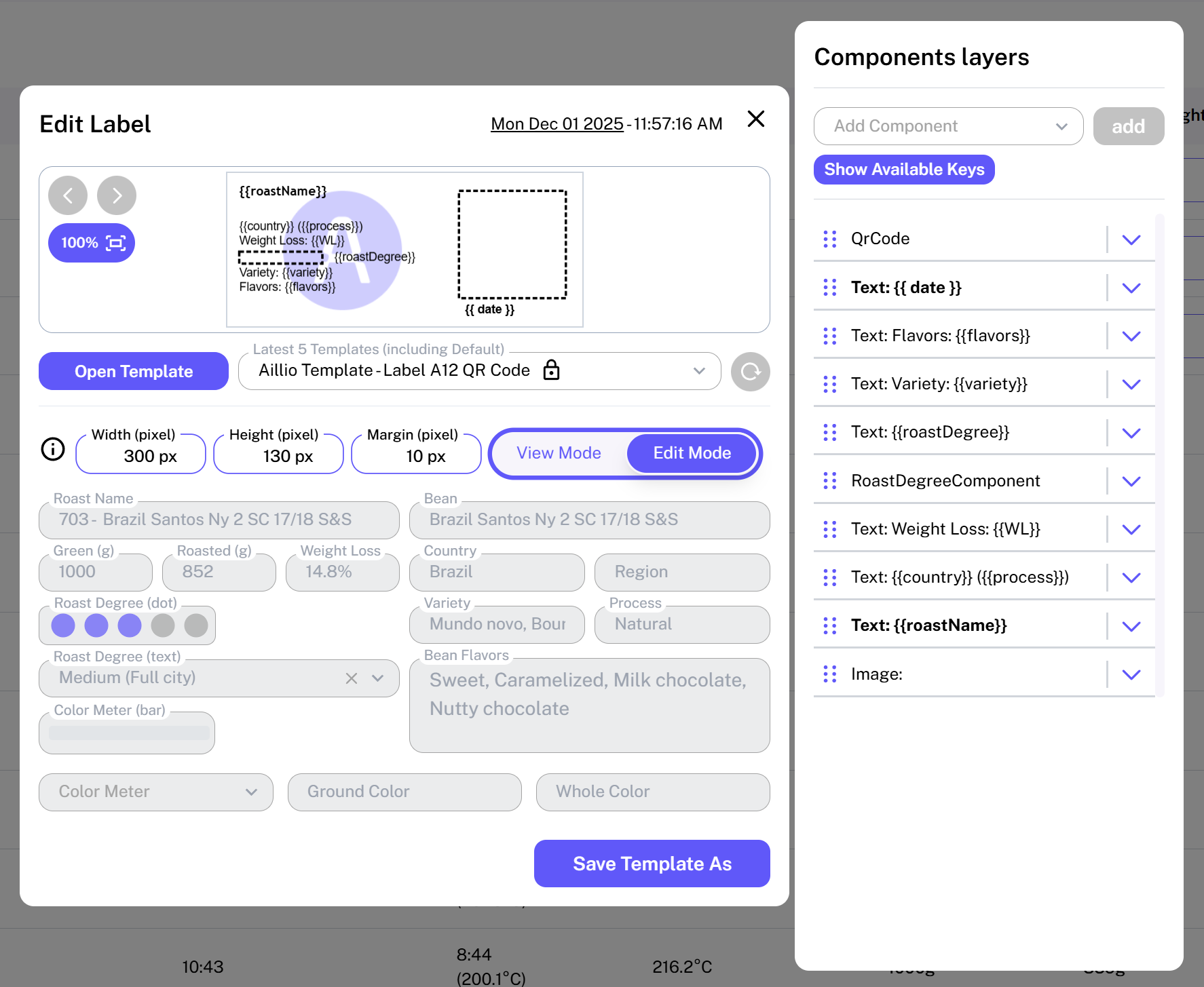Click the next label arrow button

[117, 196]
